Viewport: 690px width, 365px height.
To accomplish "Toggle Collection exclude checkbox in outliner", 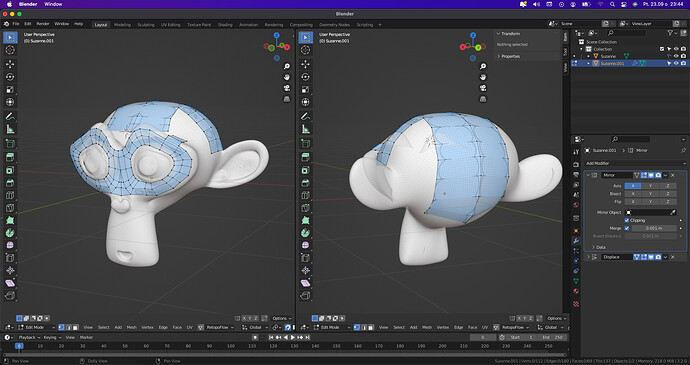I will click(662, 49).
